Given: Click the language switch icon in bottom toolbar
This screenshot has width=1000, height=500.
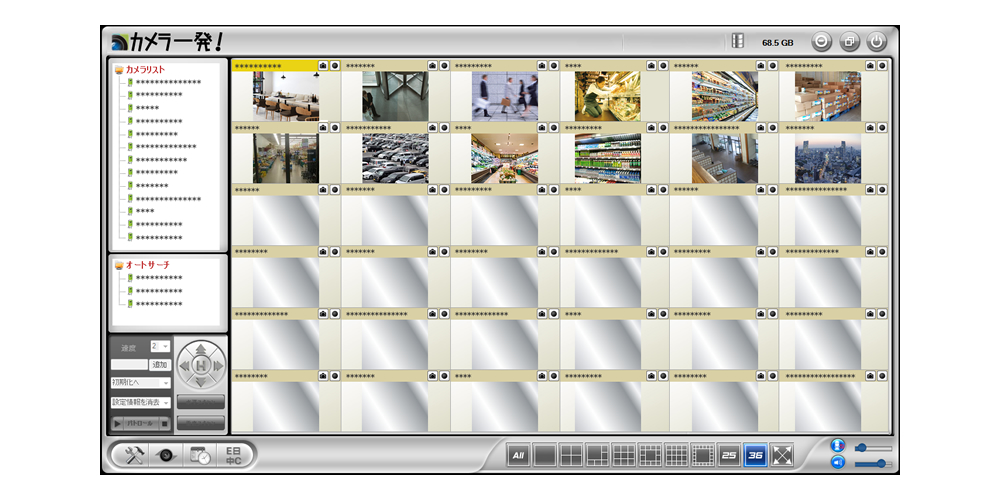Looking at the screenshot, I should pyautogui.click(x=235, y=455).
